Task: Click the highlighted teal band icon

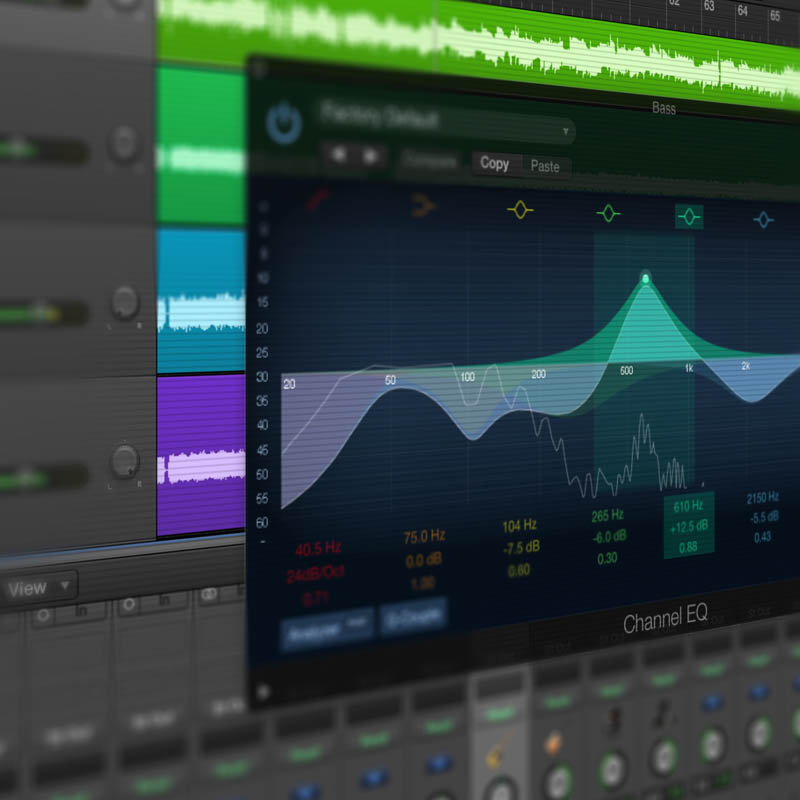Action: click(690, 215)
